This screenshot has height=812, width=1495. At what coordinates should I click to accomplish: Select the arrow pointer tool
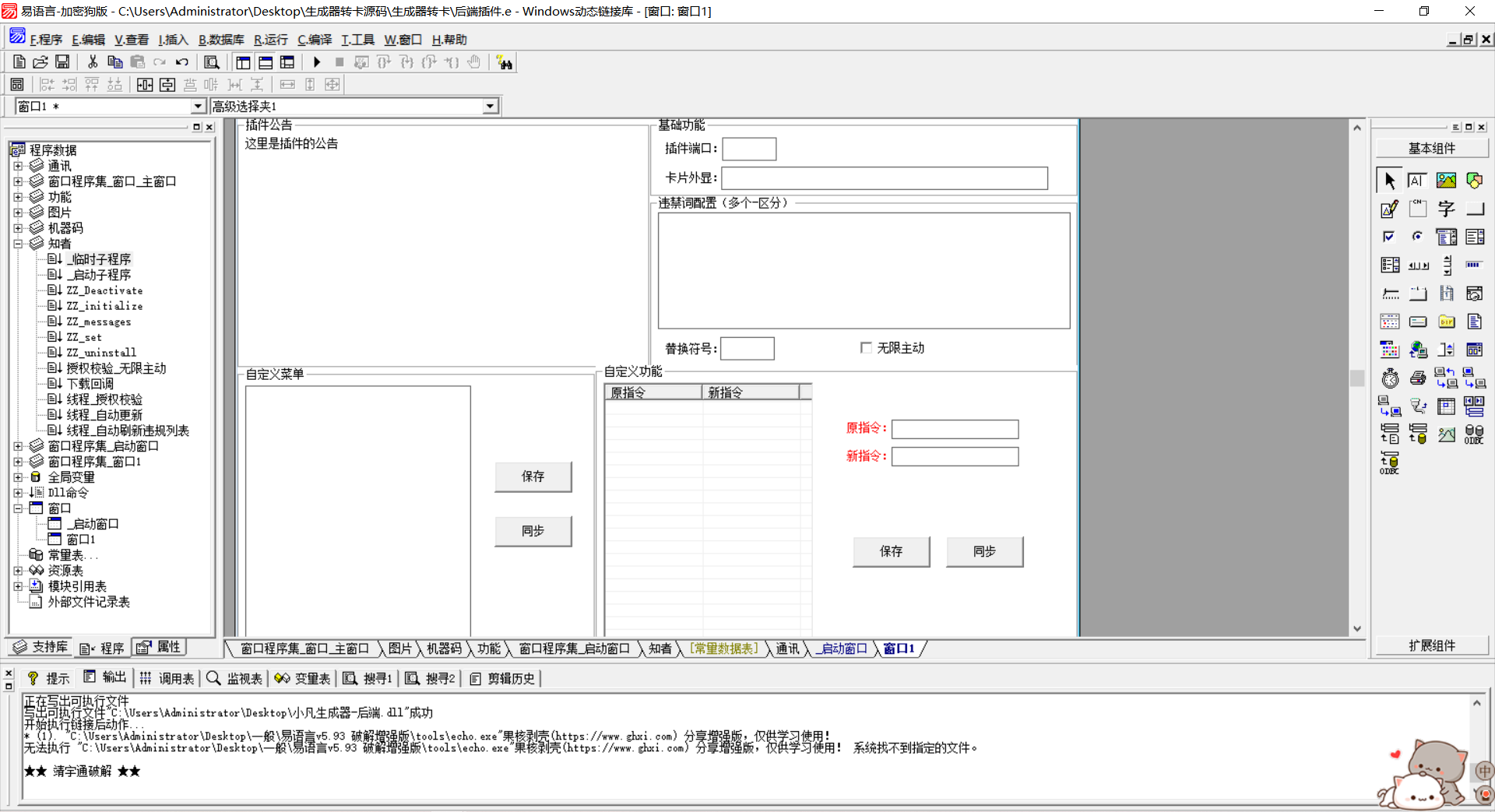pos(1390,181)
